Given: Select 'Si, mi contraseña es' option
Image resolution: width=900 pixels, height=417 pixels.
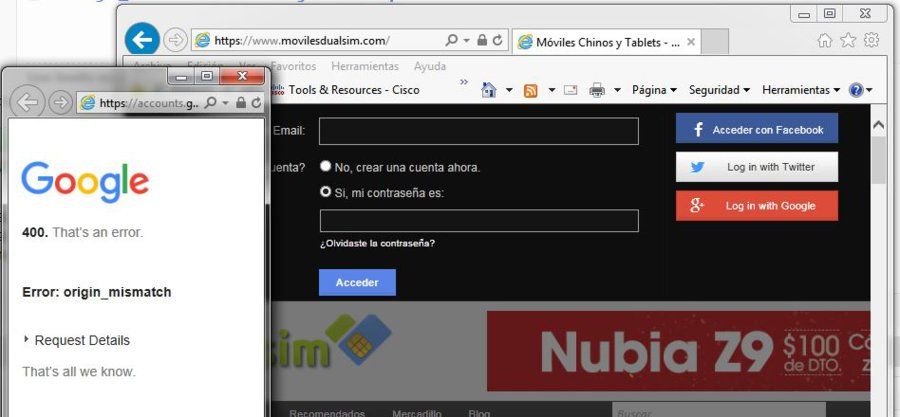Looking at the screenshot, I should (326, 192).
